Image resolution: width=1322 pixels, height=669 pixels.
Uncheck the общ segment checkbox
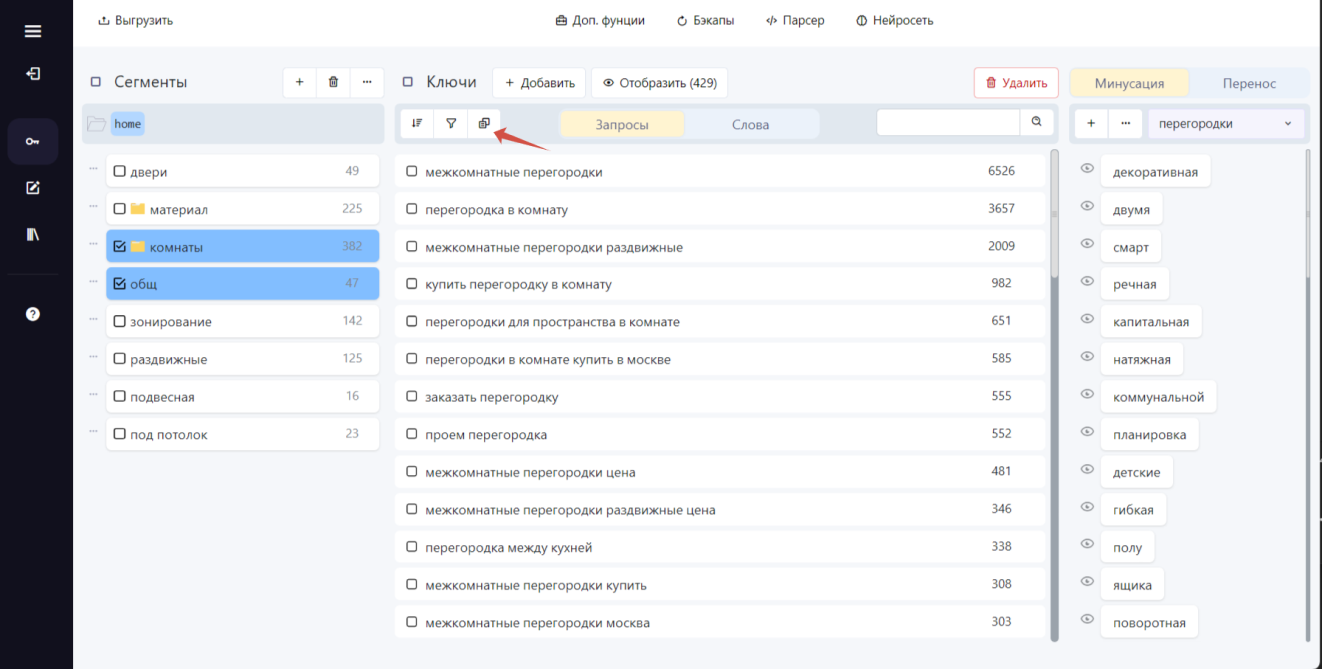point(120,284)
